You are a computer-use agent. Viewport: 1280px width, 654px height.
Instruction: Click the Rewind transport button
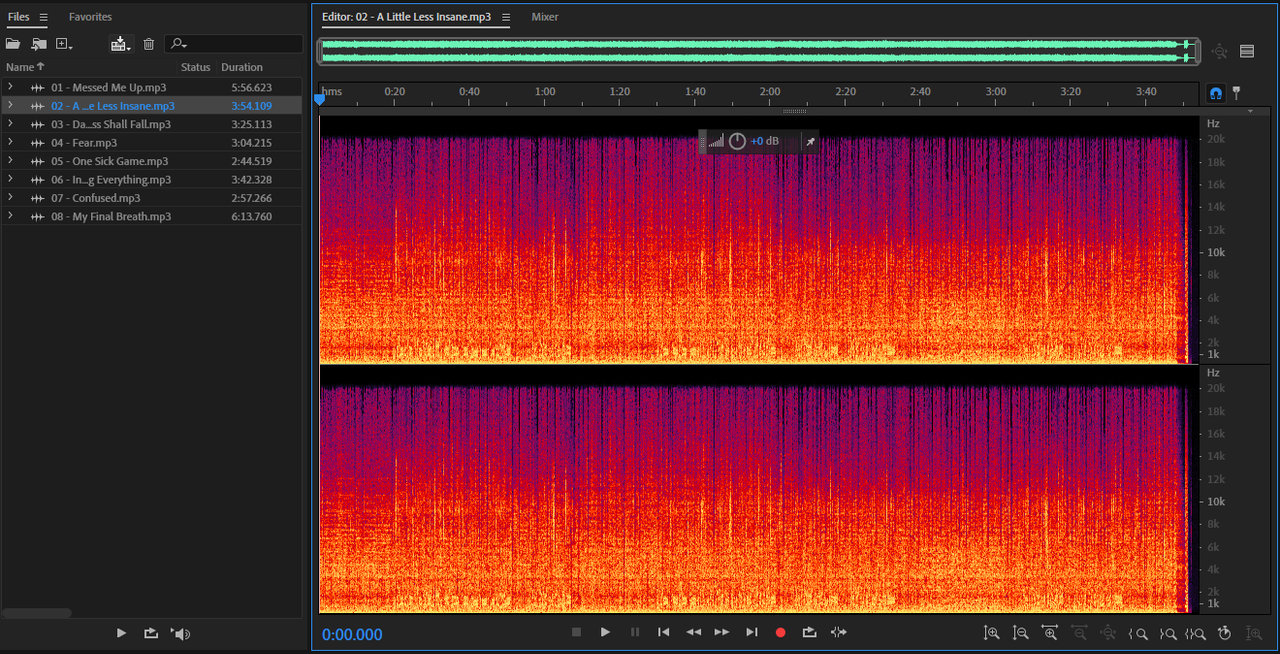tap(693, 632)
